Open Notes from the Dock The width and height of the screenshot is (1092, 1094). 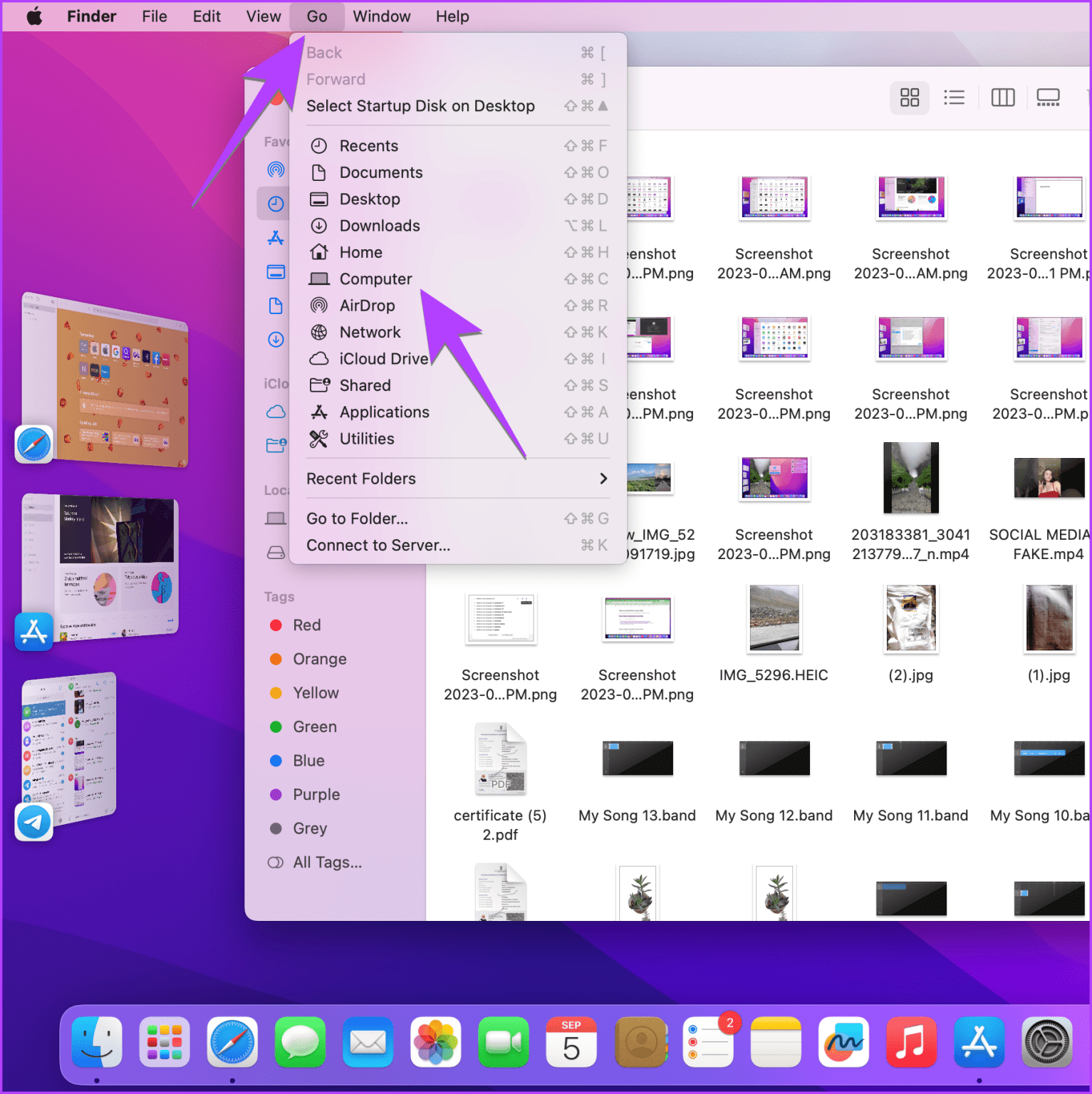[x=776, y=1043]
